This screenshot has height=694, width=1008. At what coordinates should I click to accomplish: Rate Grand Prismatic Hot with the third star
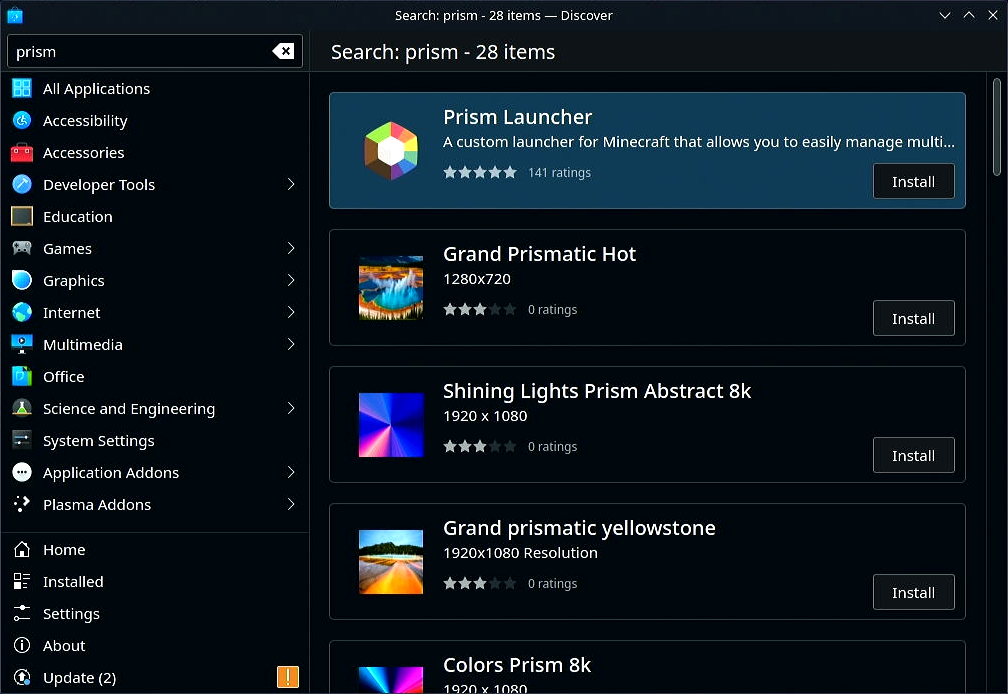[x=480, y=309]
